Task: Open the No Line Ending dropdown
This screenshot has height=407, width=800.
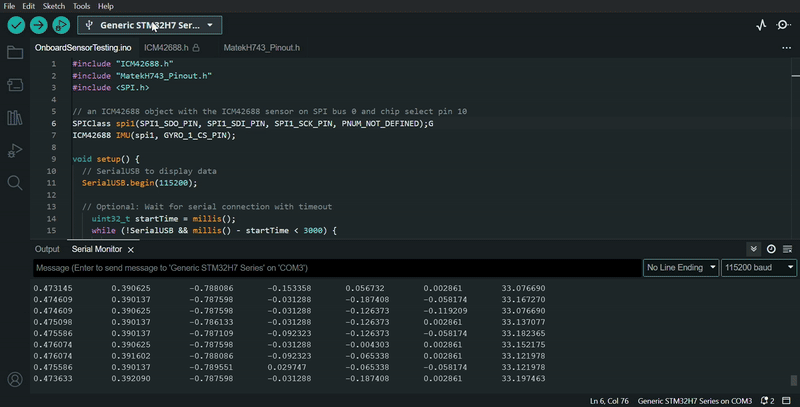Action: pyautogui.click(x=681, y=268)
